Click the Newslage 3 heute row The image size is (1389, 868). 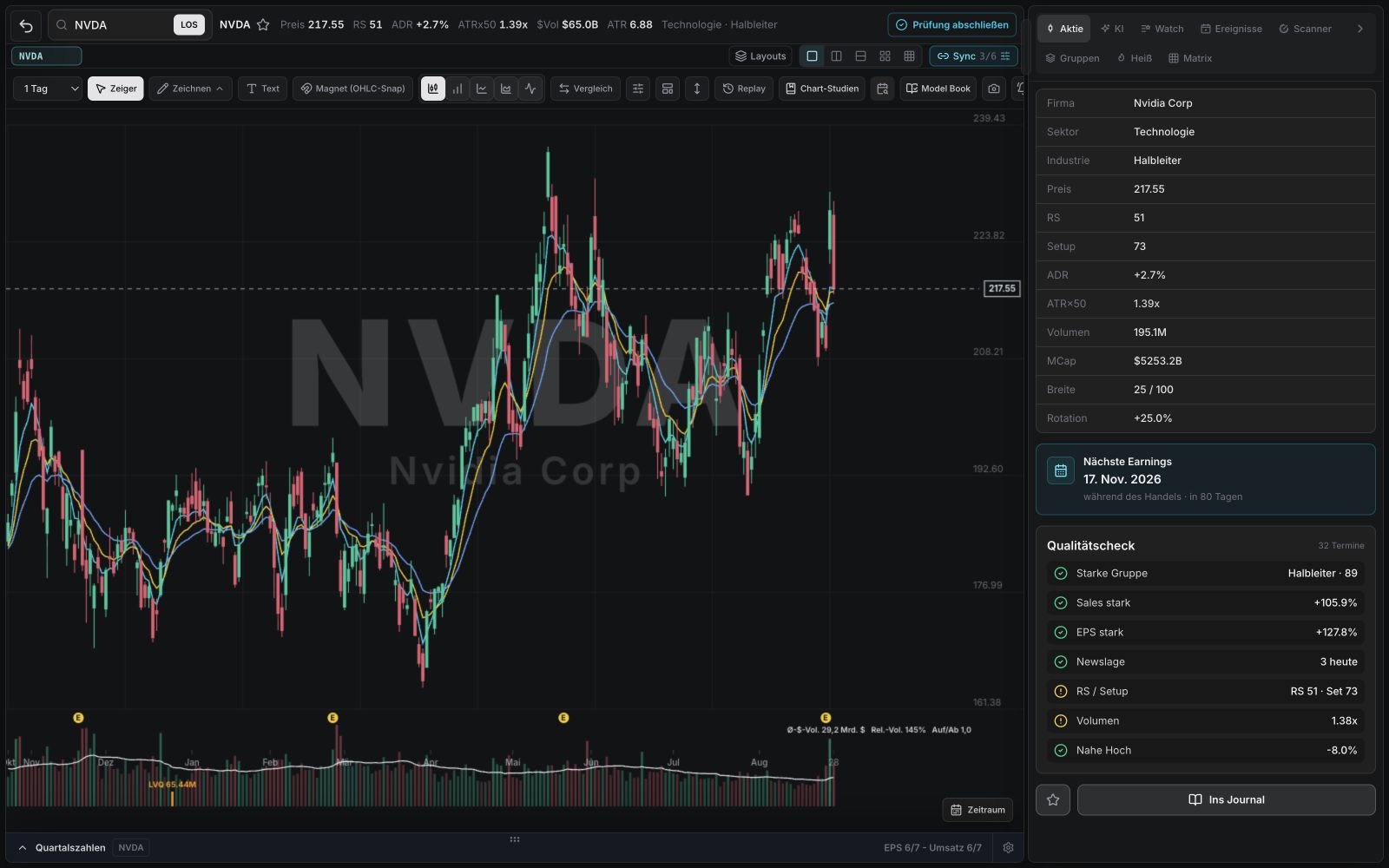click(x=1205, y=662)
